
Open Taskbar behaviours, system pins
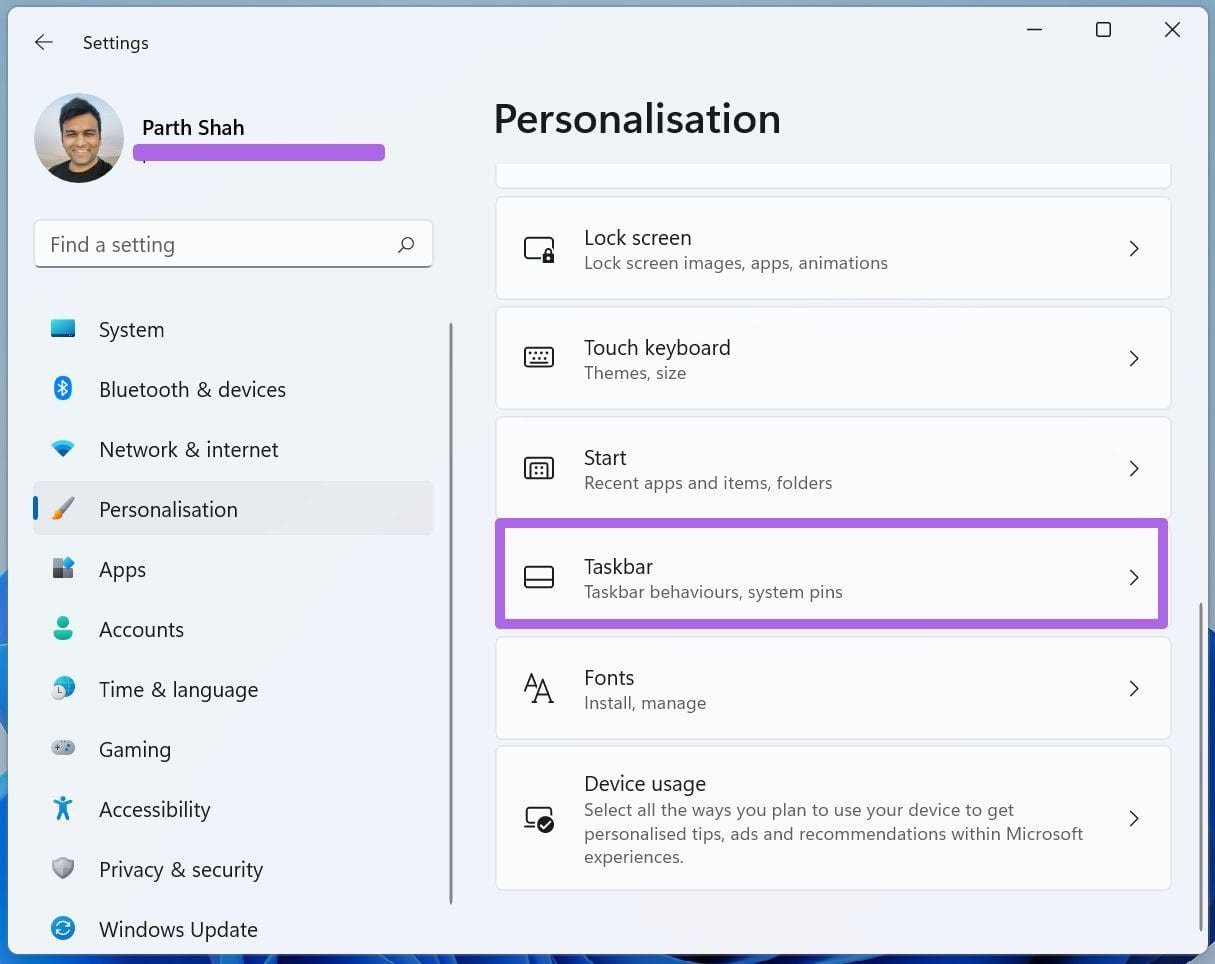[x=831, y=574]
